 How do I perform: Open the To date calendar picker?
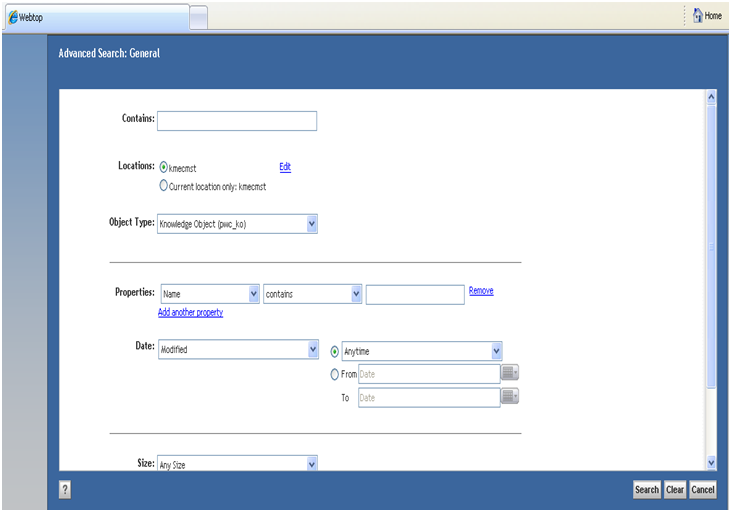pos(510,397)
